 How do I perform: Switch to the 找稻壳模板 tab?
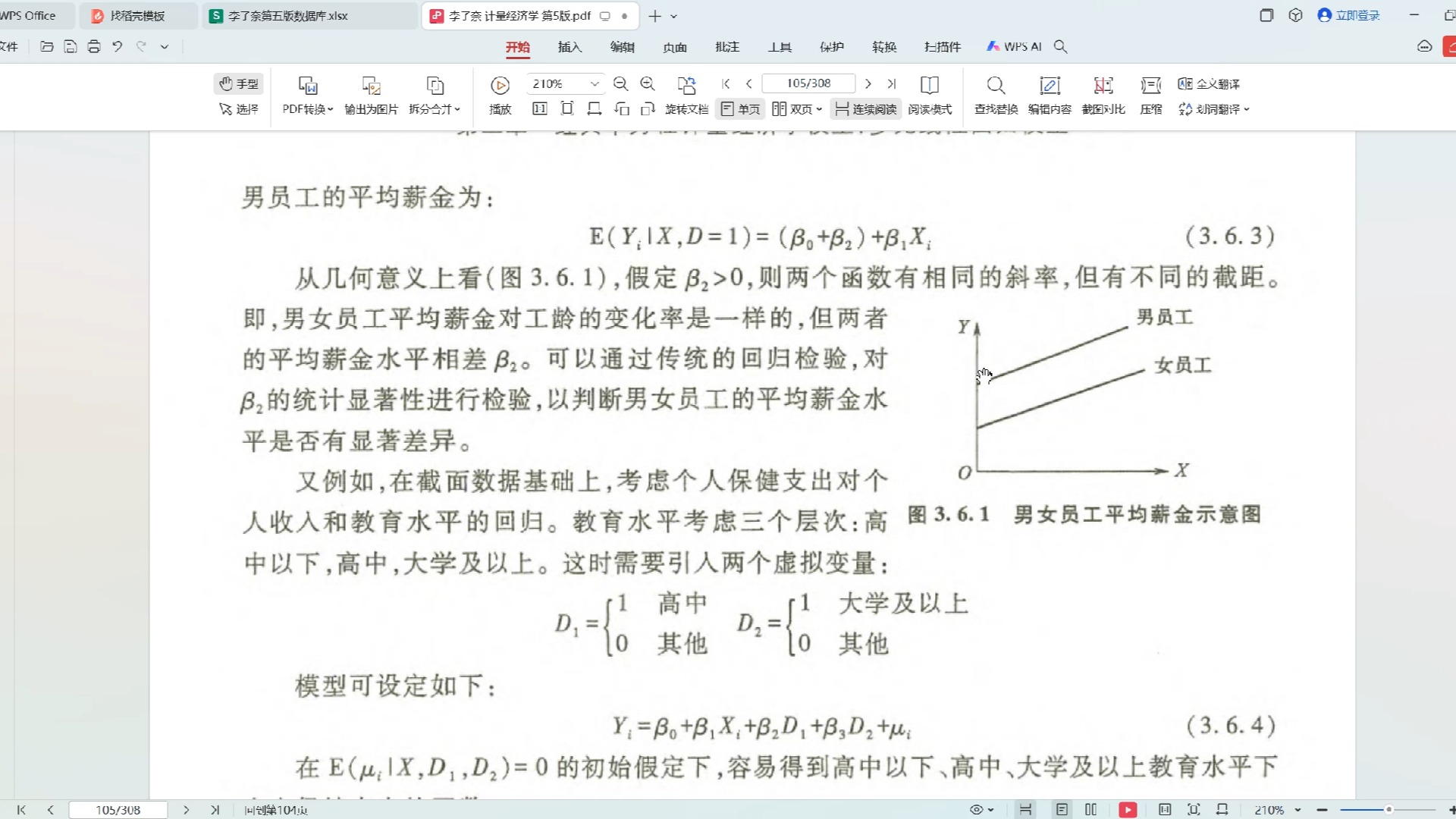tap(138, 16)
